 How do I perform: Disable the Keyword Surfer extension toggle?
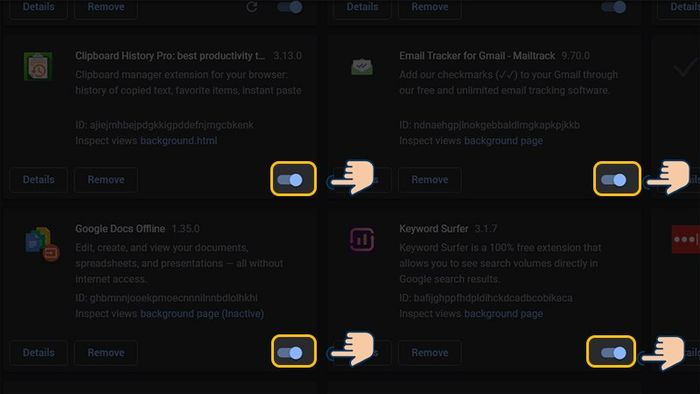pyautogui.click(x=614, y=353)
